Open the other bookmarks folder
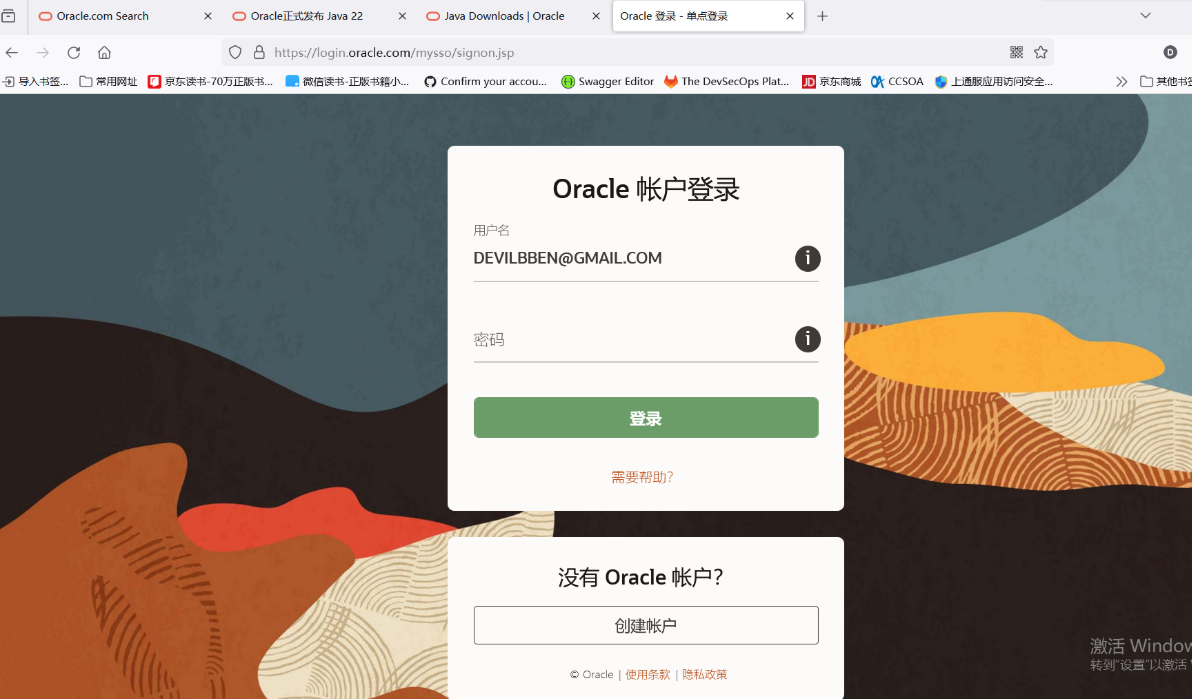The image size is (1192, 699). 1165,81
